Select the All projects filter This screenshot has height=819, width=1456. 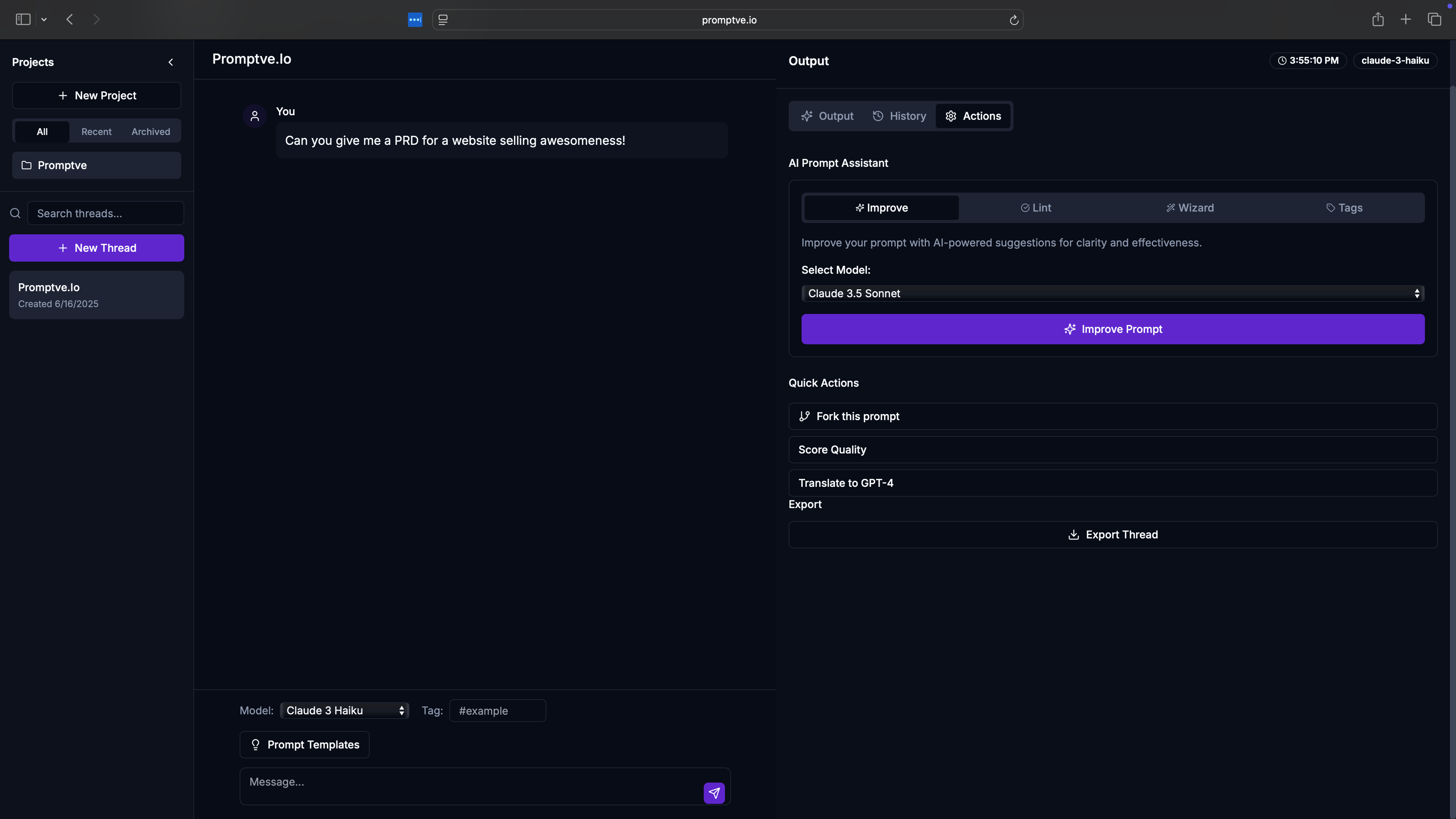(x=42, y=132)
